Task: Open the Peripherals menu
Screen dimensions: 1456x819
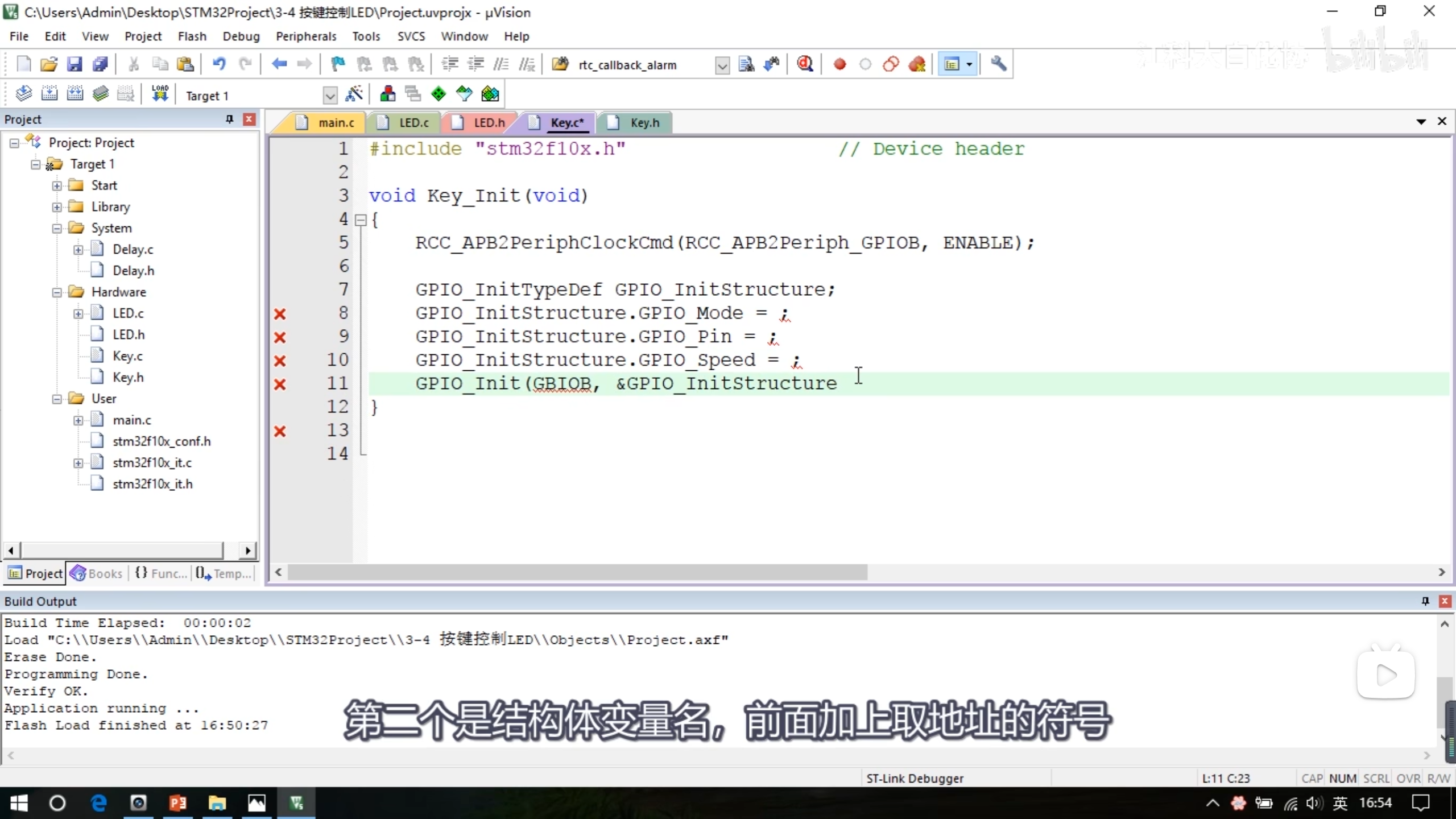Action: point(305,36)
